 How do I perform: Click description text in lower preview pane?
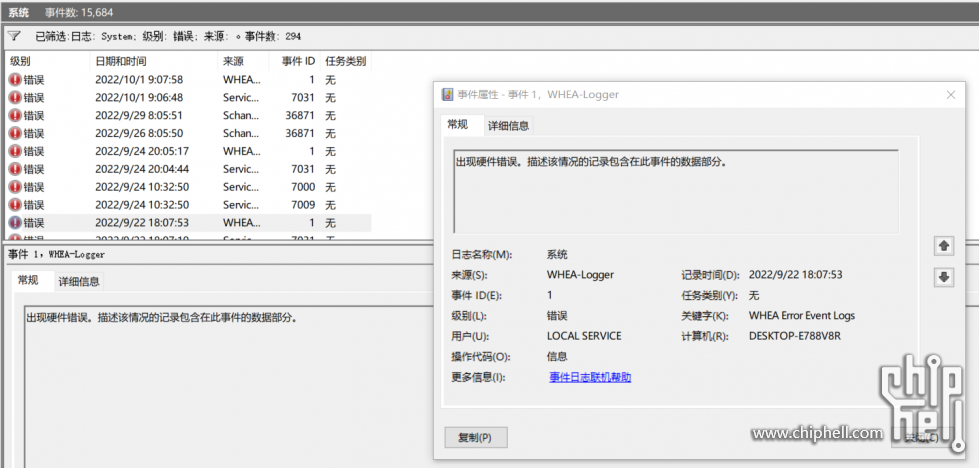161,317
